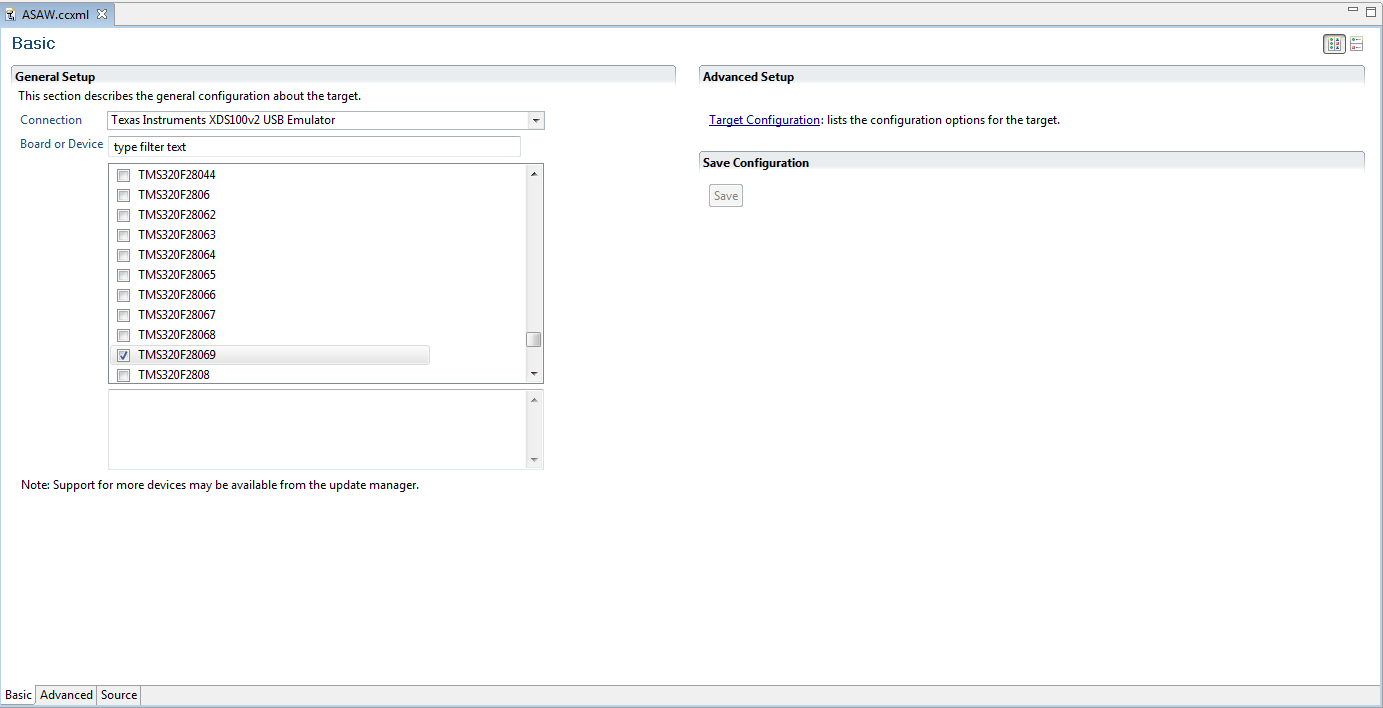
Task: Switch to the single-column form layout icon
Action: click(1357, 44)
